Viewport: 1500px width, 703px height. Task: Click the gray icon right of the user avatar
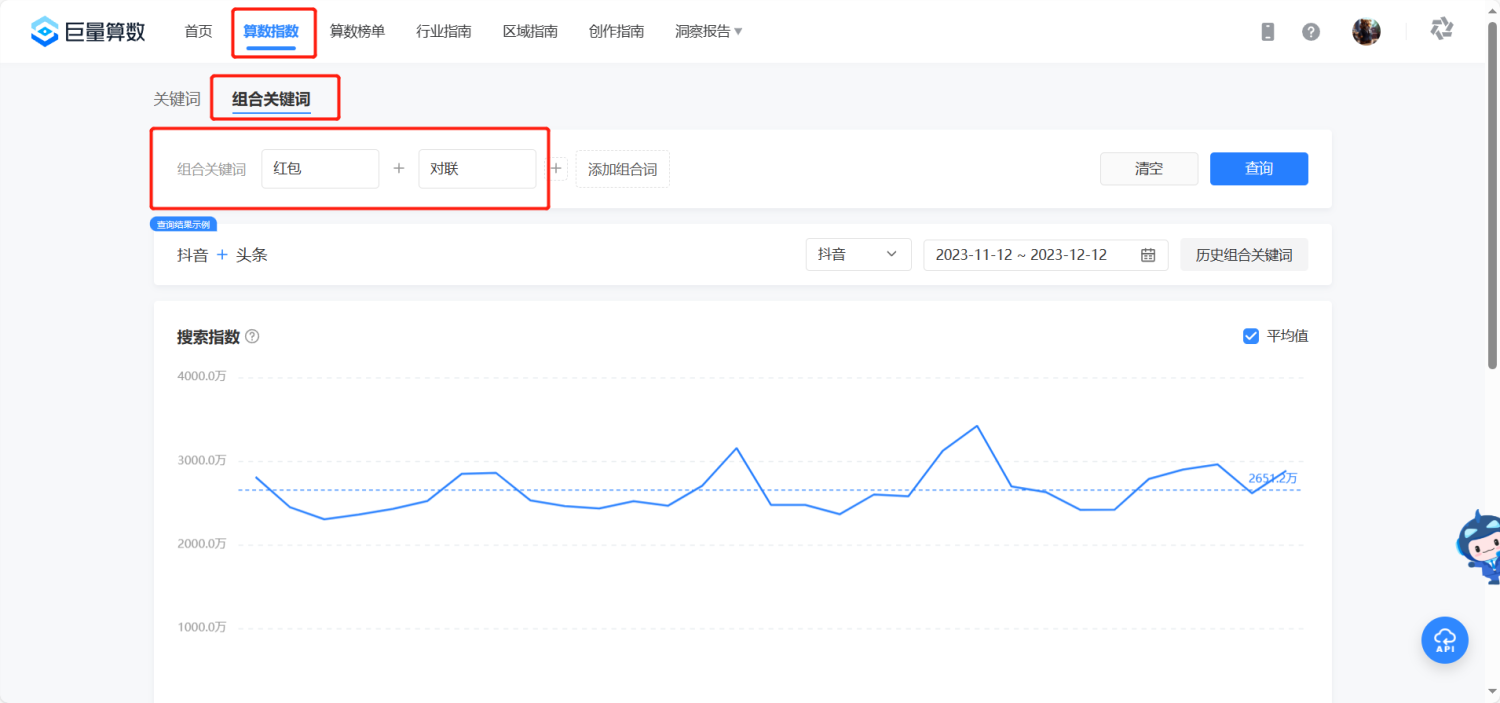click(x=1441, y=29)
